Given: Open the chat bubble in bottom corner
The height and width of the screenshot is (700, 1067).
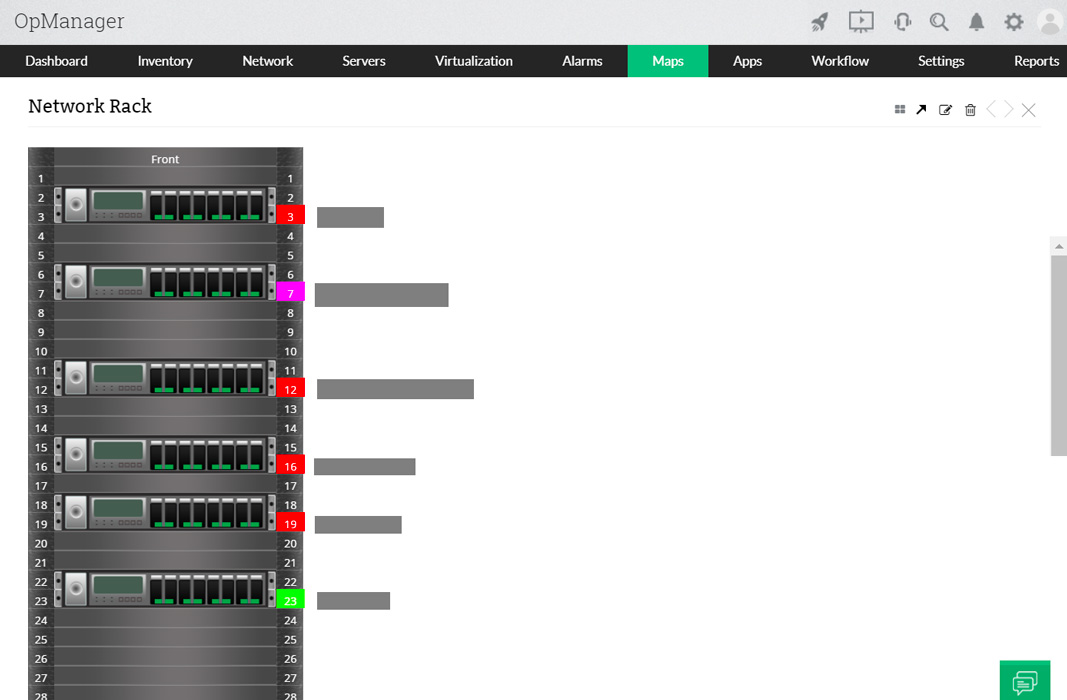Looking at the screenshot, I should pyautogui.click(x=1025, y=680).
